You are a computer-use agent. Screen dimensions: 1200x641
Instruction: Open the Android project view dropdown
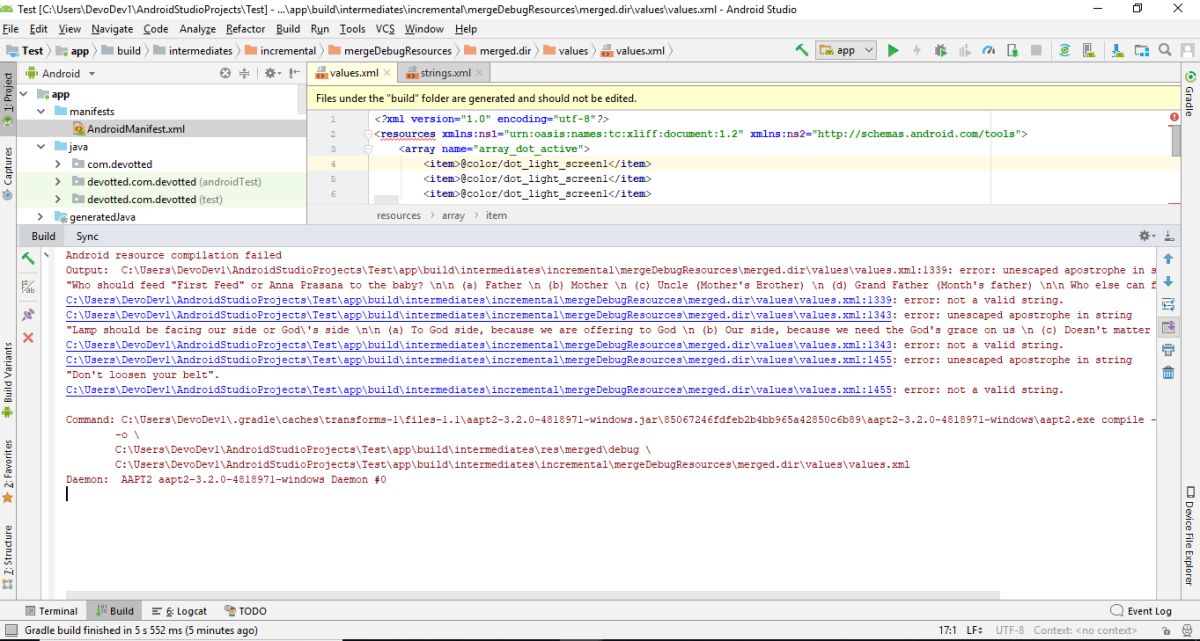coord(60,73)
